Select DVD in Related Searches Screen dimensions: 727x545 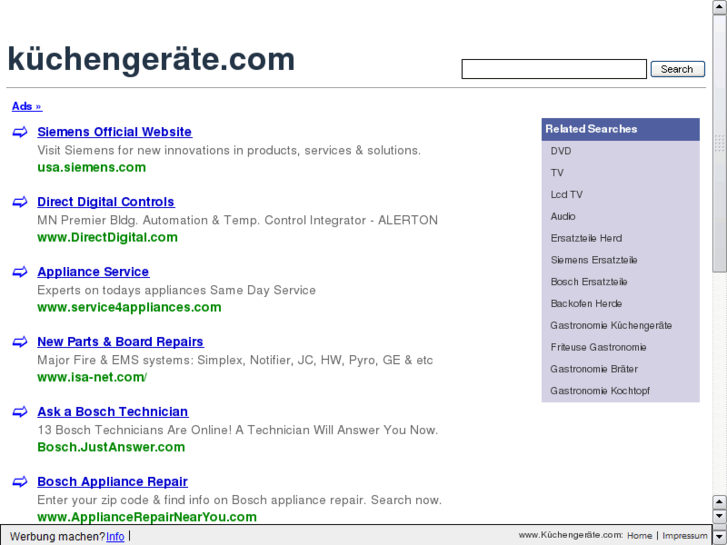[x=561, y=151]
